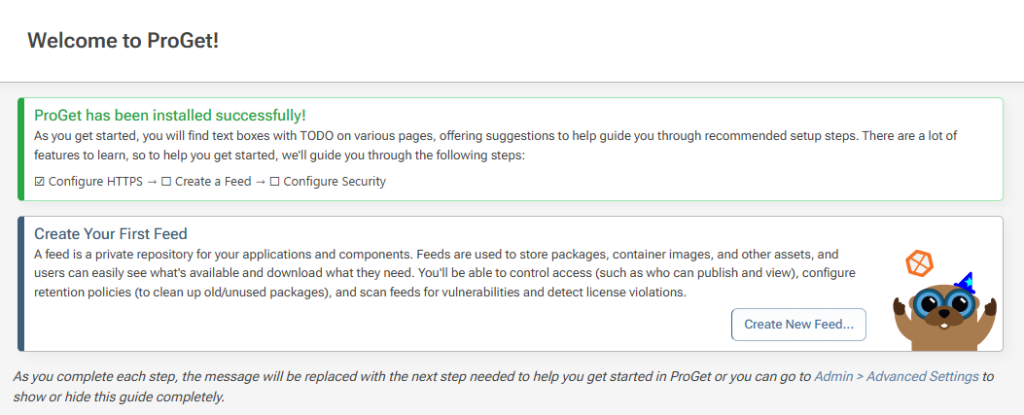Toggle the checked Configure HTTPS checkbox
The image size is (1024, 415).
[40, 182]
